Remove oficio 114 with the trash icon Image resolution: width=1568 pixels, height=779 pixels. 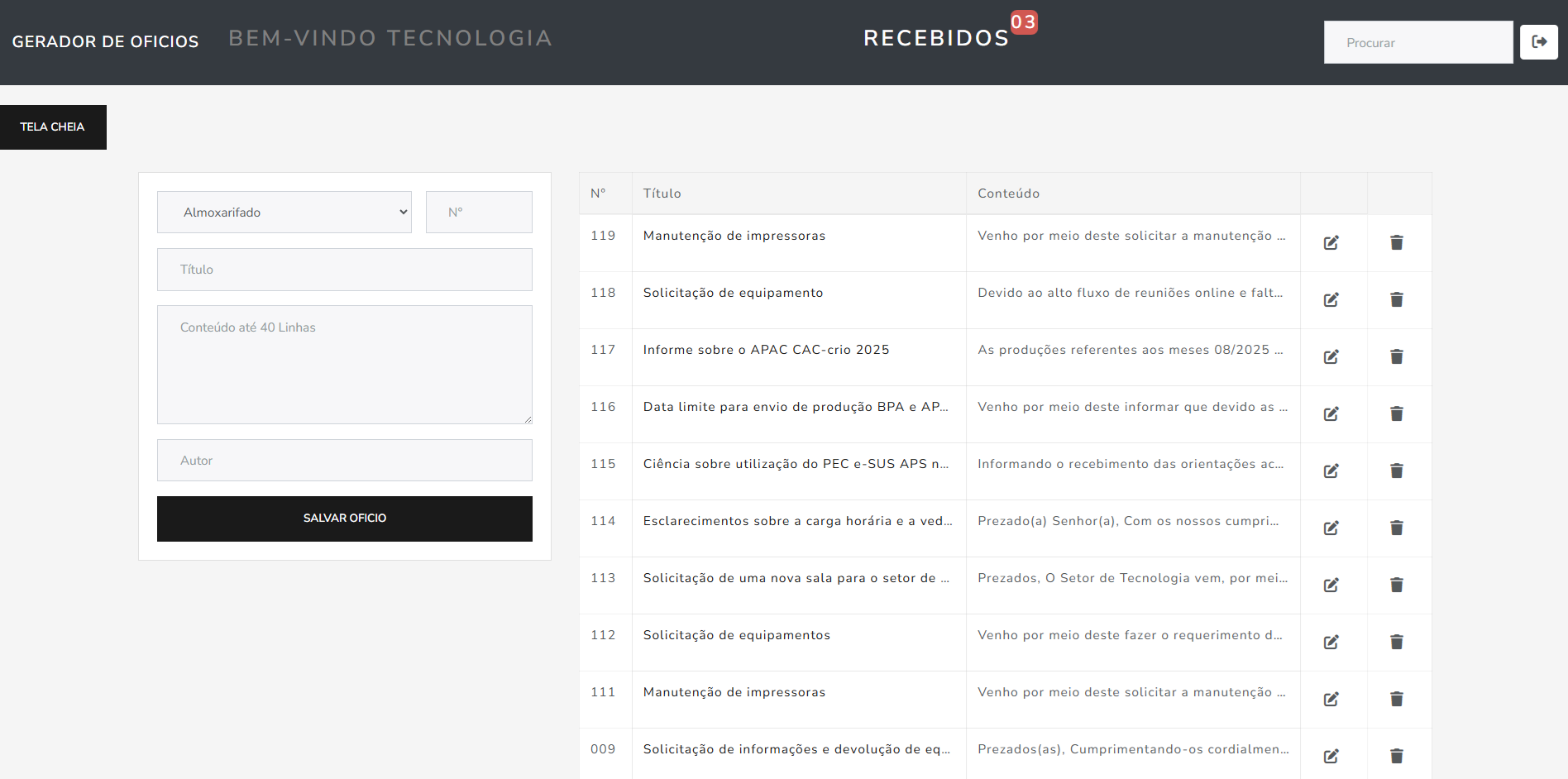1396,528
